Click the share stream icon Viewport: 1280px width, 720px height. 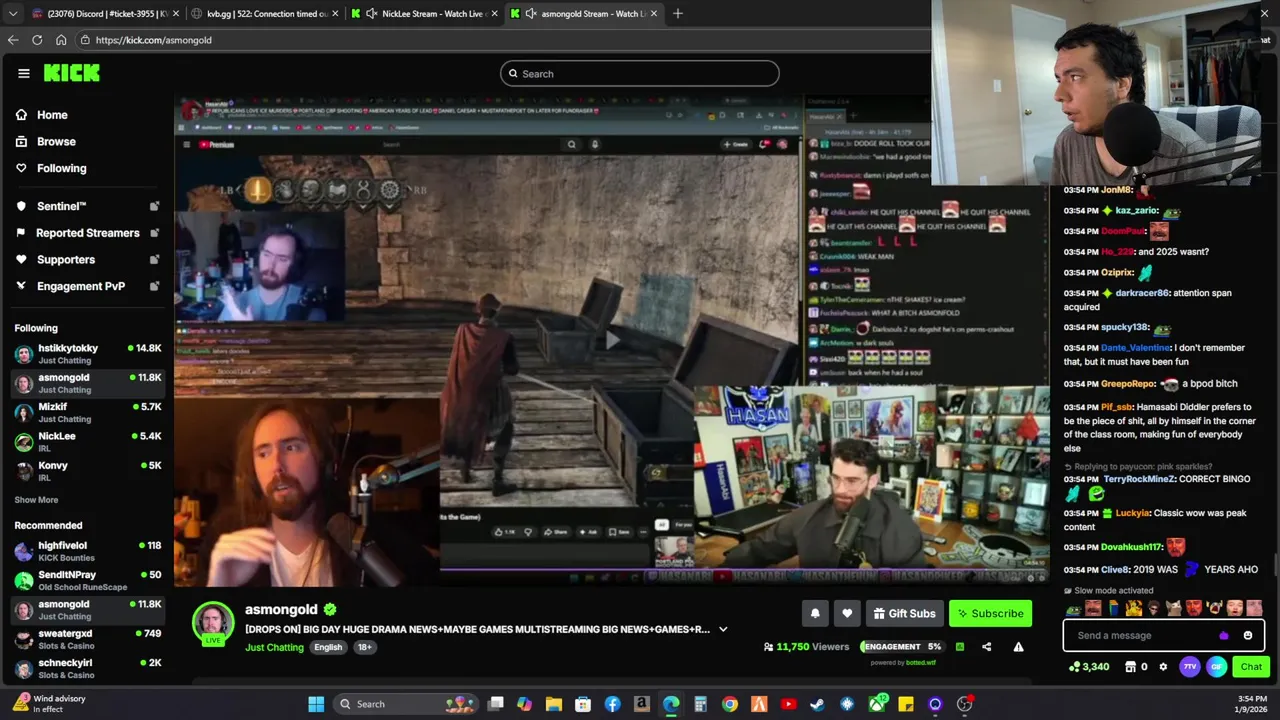[x=987, y=647]
